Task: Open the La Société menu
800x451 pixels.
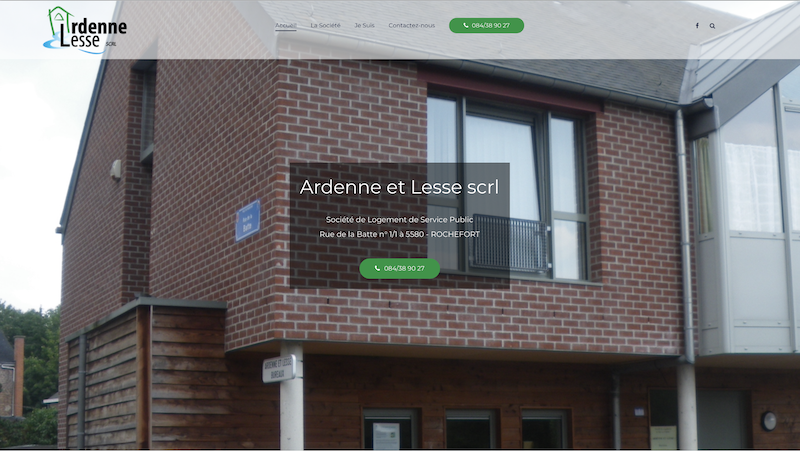Action: (x=326, y=26)
